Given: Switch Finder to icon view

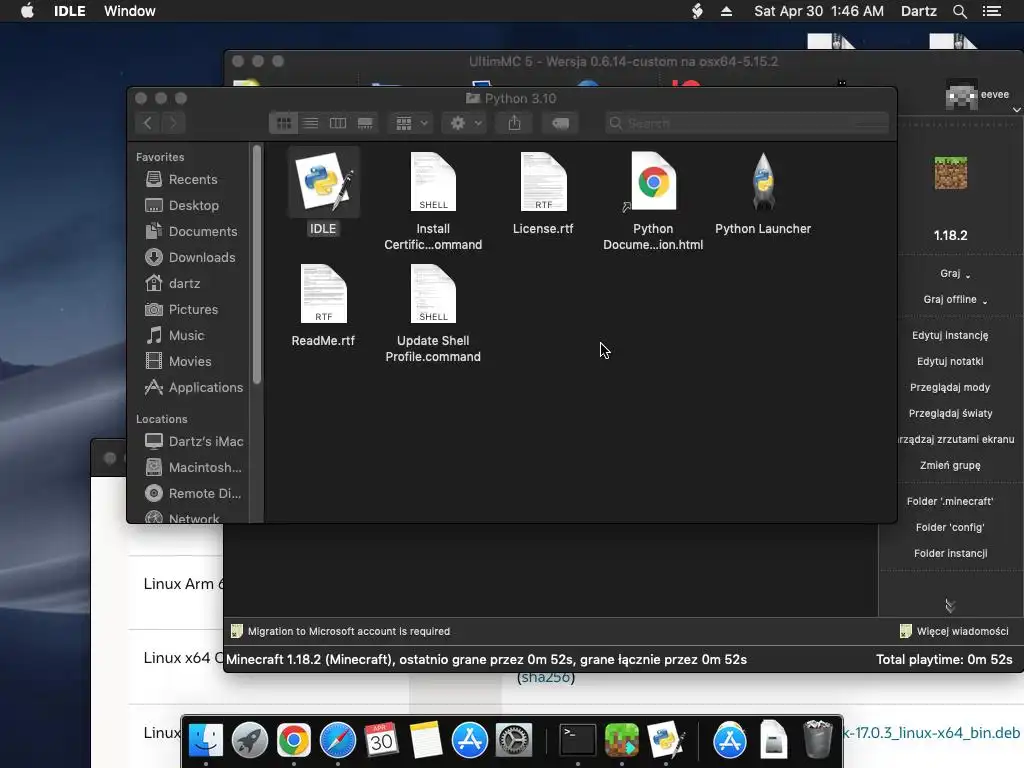Looking at the screenshot, I should [283, 123].
